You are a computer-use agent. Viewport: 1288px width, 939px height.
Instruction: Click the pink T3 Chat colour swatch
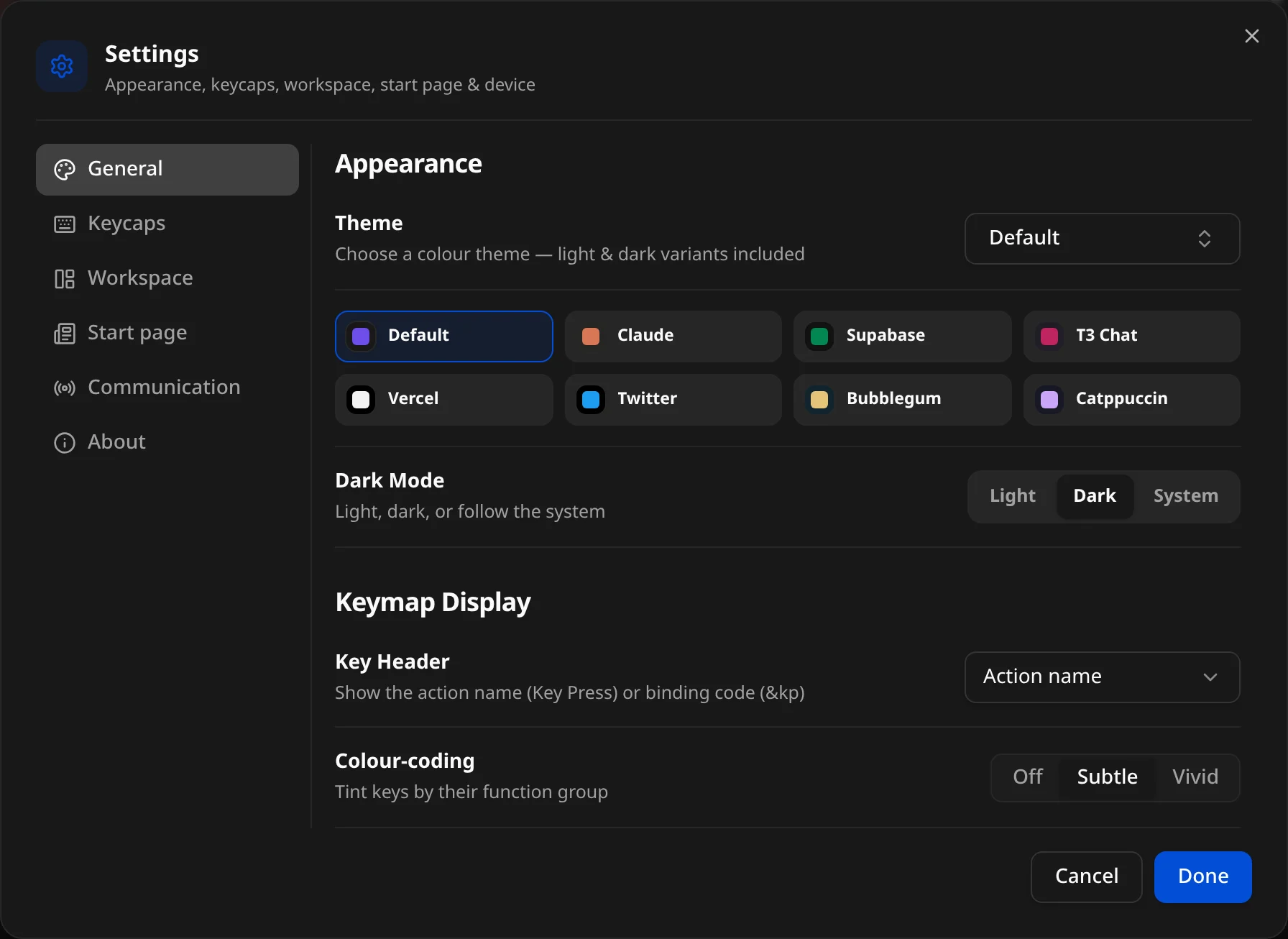tap(1049, 336)
